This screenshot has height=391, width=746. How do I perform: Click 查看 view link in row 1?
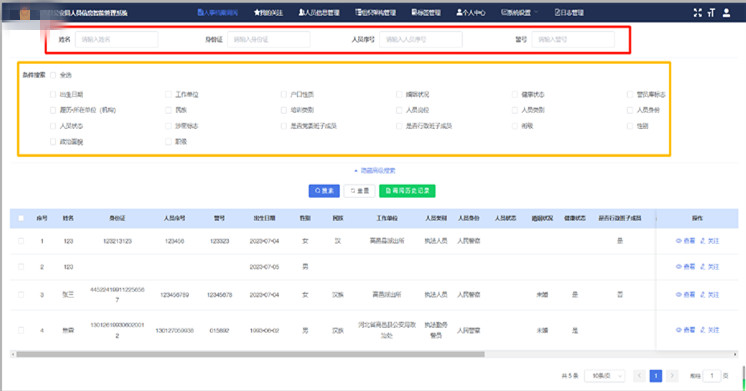pos(686,241)
